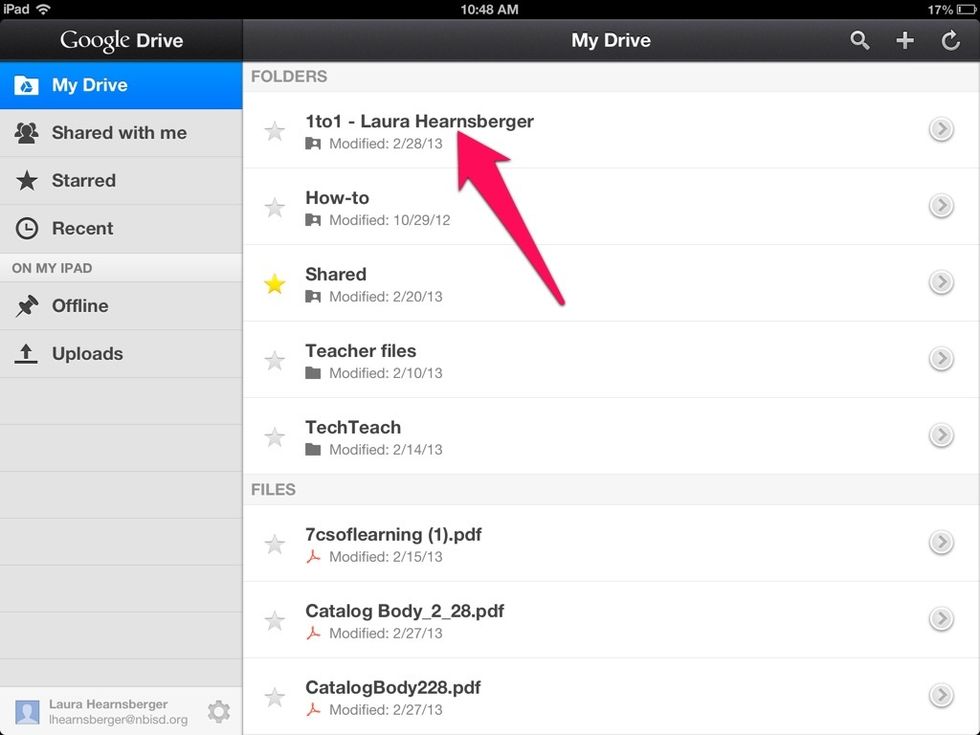The image size is (980, 735).
Task: Star the 7csoflearning (1).pdf file
Action: pyautogui.click(x=274, y=545)
